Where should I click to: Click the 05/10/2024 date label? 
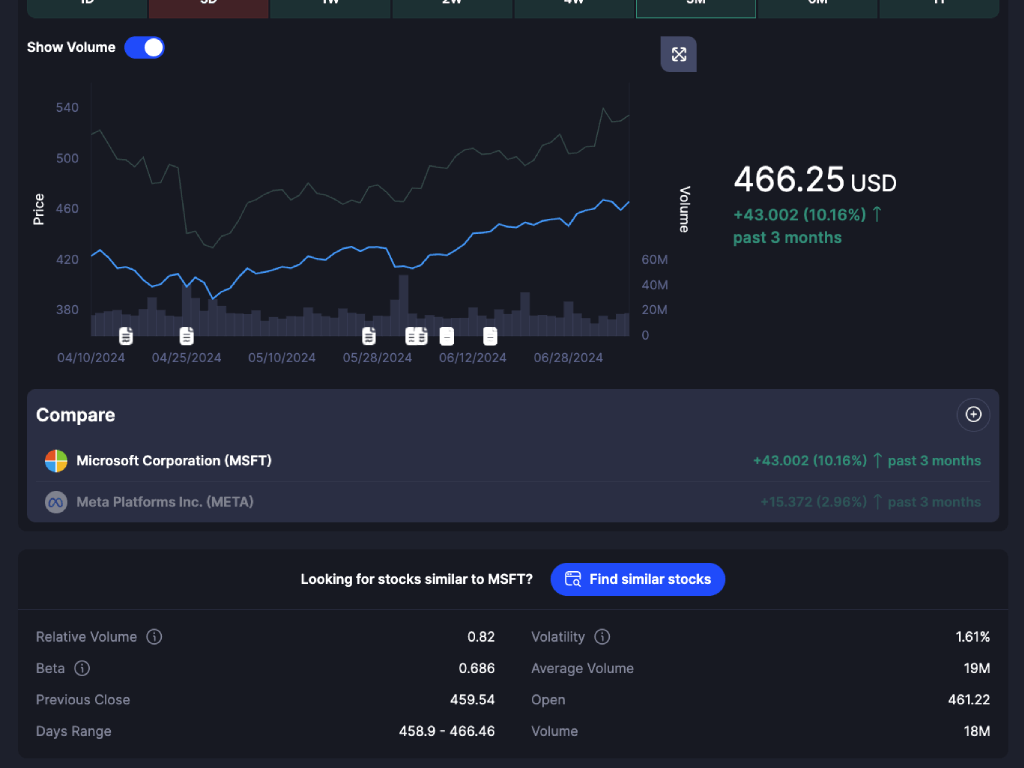pyautogui.click(x=281, y=358)
